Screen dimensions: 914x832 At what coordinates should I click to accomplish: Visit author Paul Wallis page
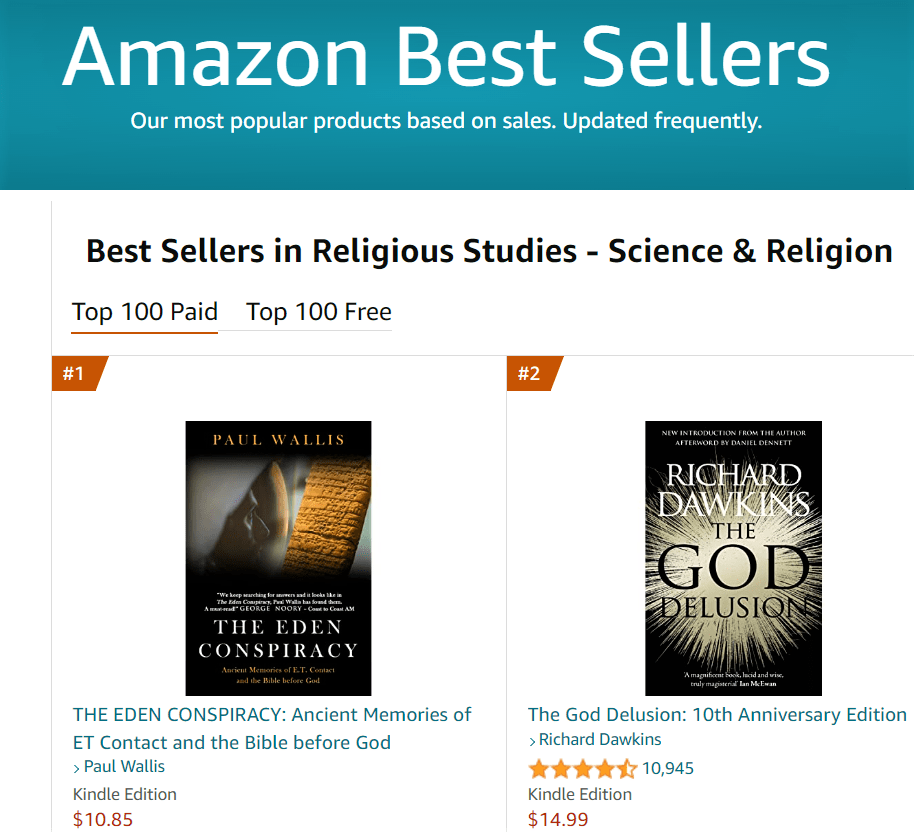click(124, 767)
